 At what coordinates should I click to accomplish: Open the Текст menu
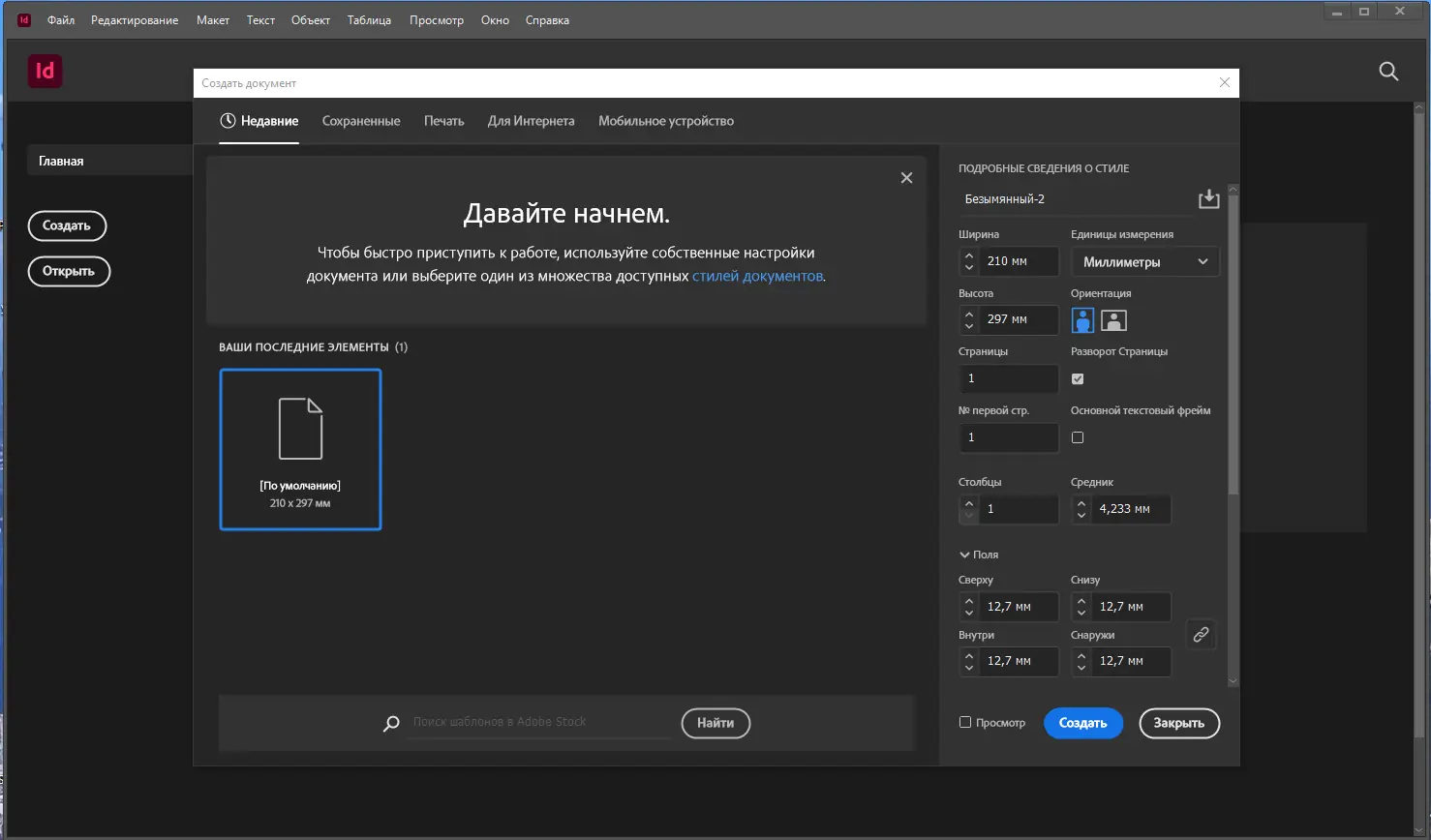click(x=260, y=20)
